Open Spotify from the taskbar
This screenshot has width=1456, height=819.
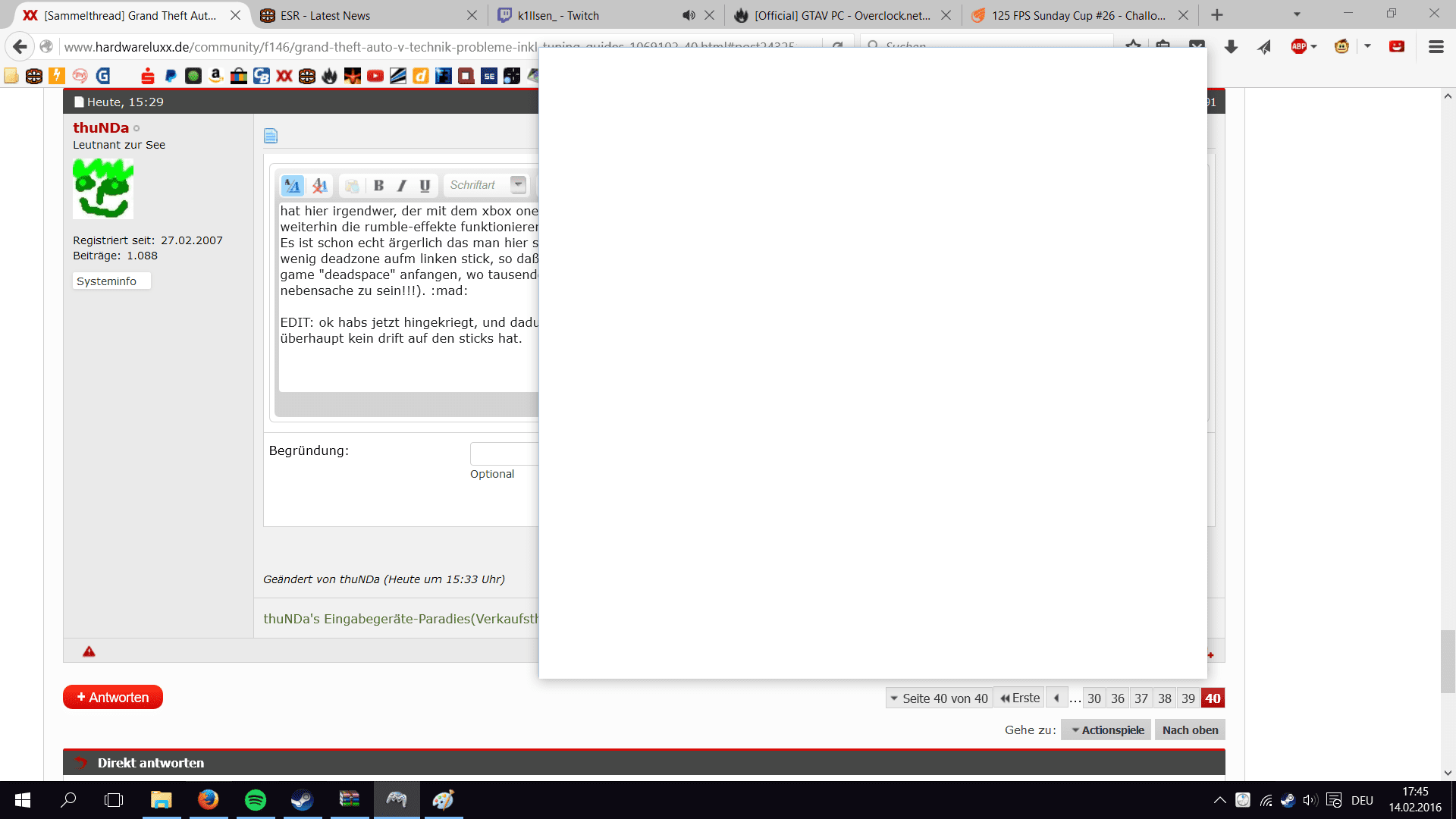pos(256,800)
